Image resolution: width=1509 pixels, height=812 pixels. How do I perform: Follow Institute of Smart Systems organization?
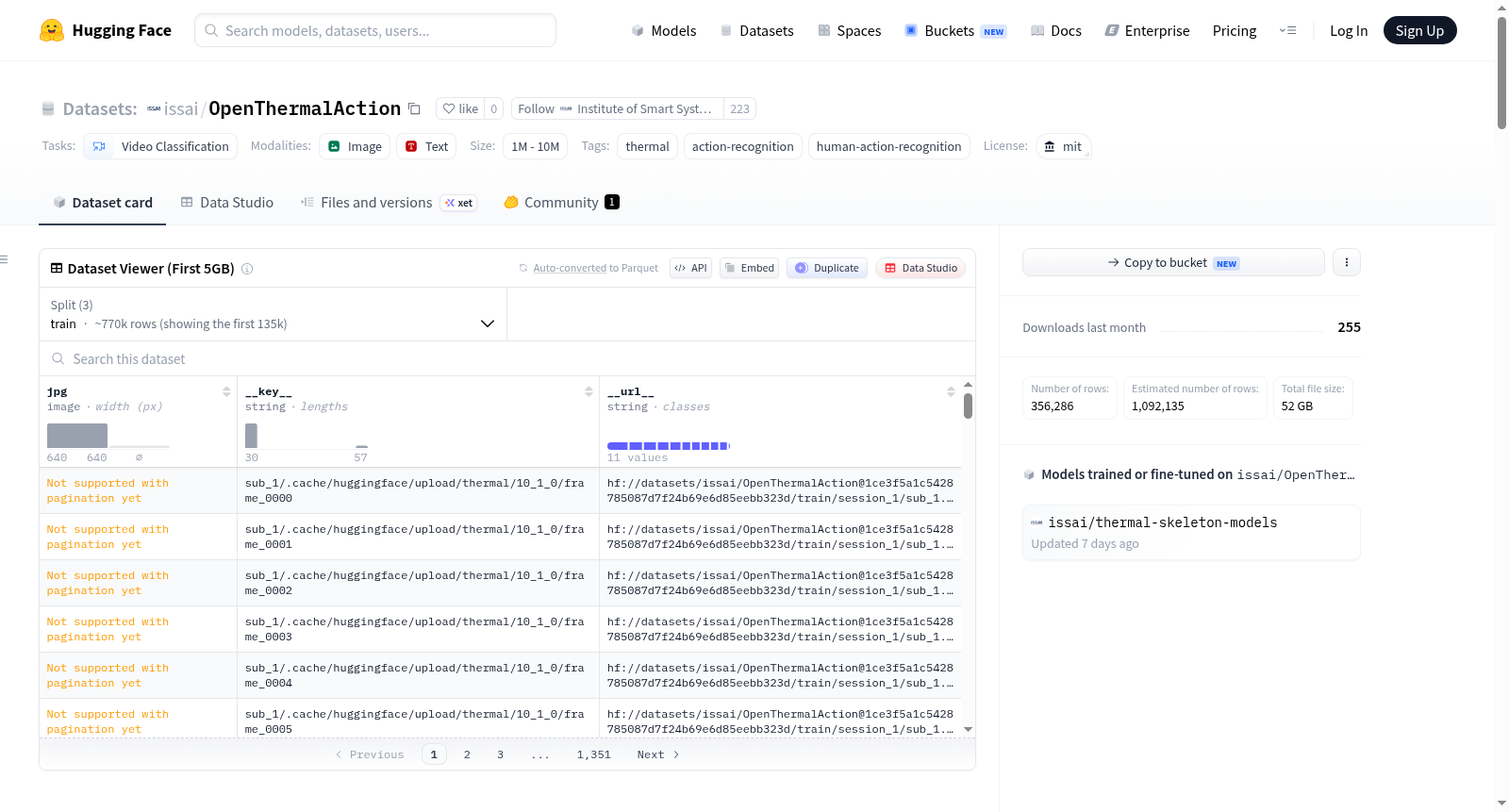(x=618, y=108)
